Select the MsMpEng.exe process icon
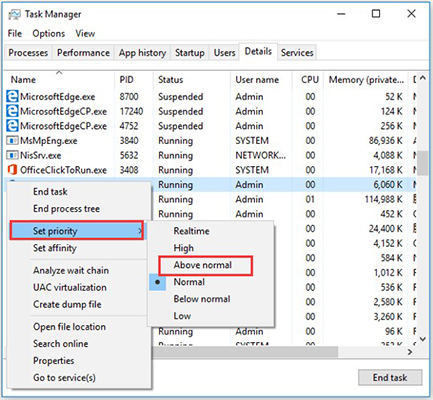The width and height of the screenshot is (433, 400). [12, 141]
